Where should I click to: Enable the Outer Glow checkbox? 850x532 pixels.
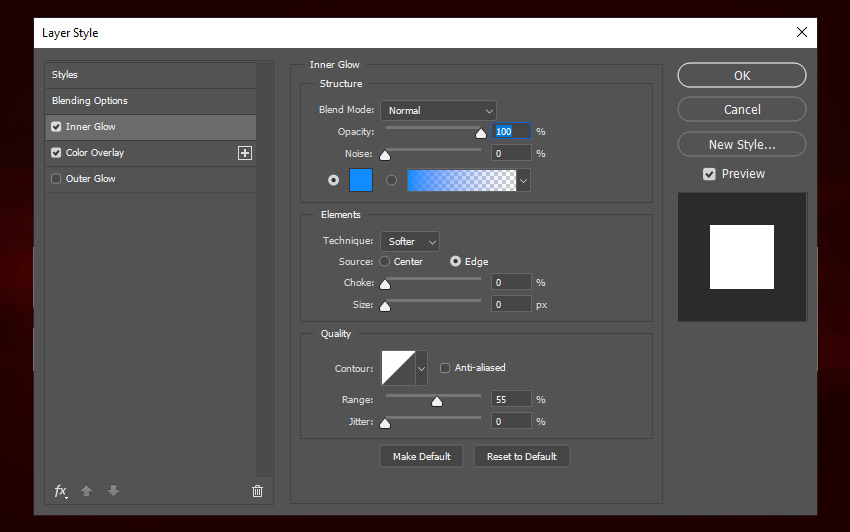point(56,179)
